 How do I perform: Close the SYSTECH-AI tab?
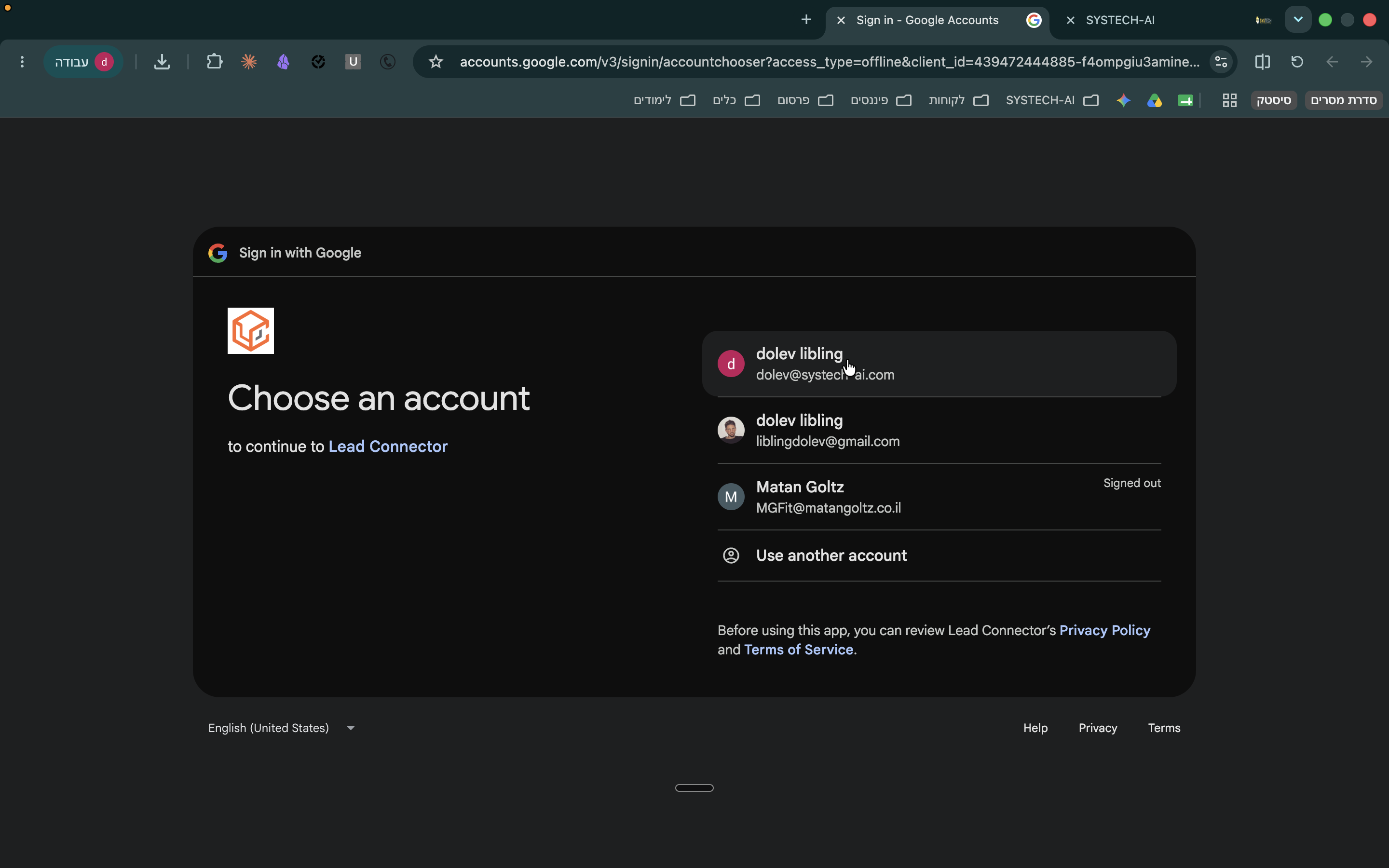click(x=1071, y=20)
